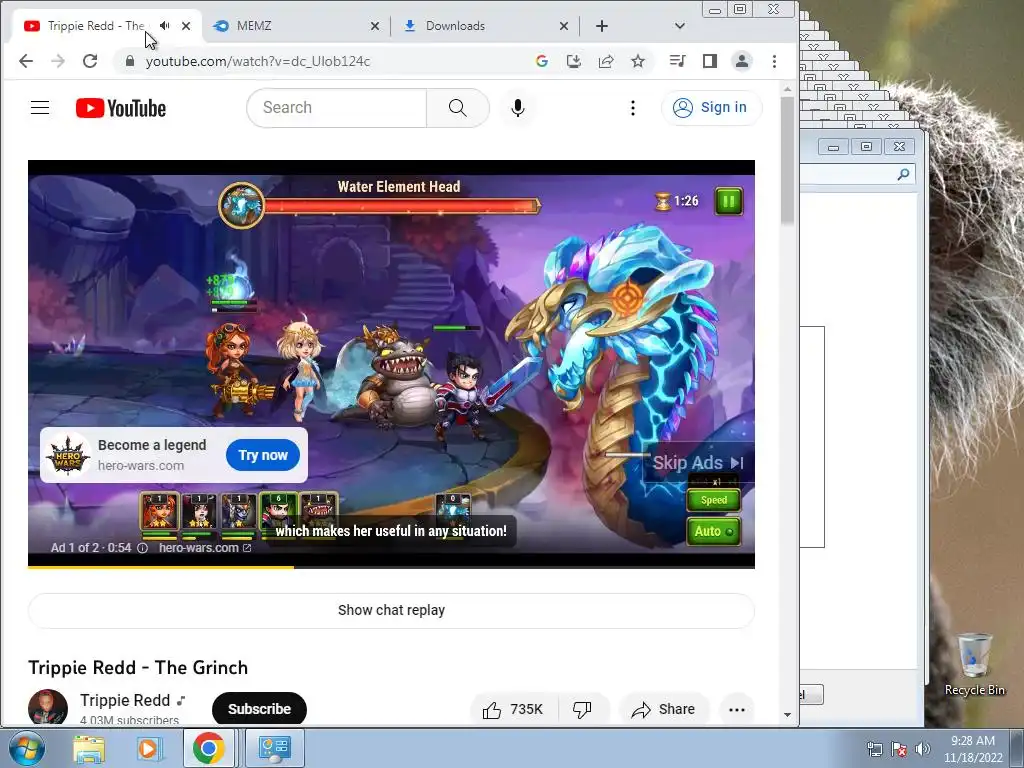This screenshot has width=1024, height=768.
Task: Go back with browser back arrow
Action: (x=25, y=61)
